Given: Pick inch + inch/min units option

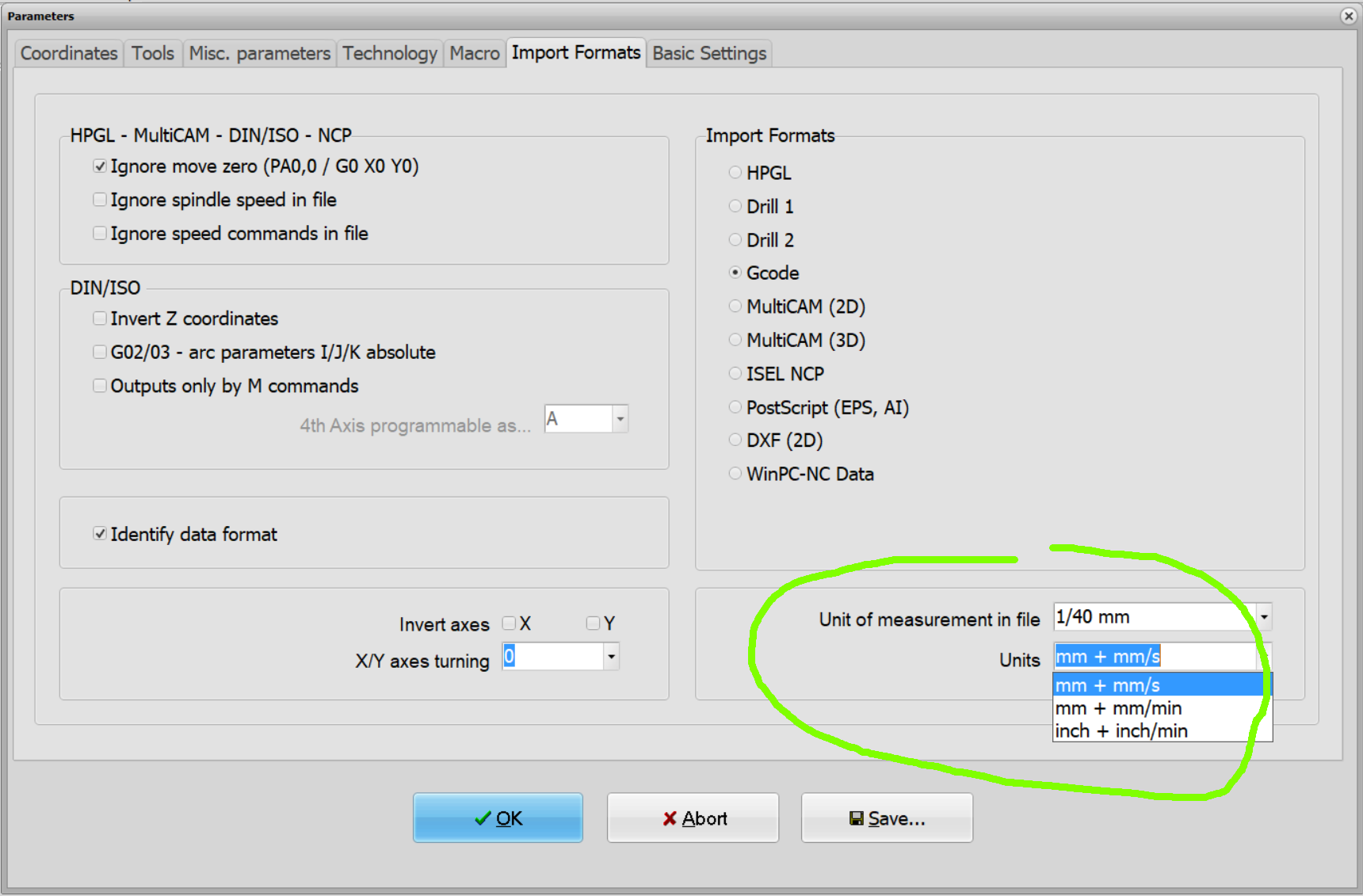Looking at the screenshot, I should coord(1121,731).
